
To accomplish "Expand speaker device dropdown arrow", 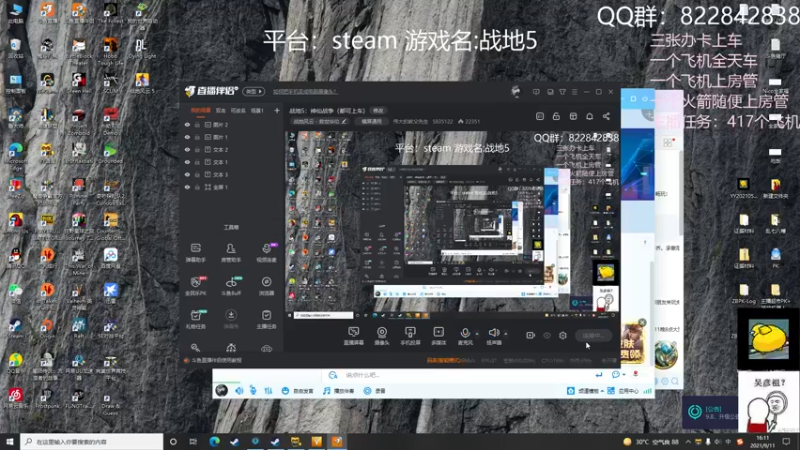I will pos(506,334).
